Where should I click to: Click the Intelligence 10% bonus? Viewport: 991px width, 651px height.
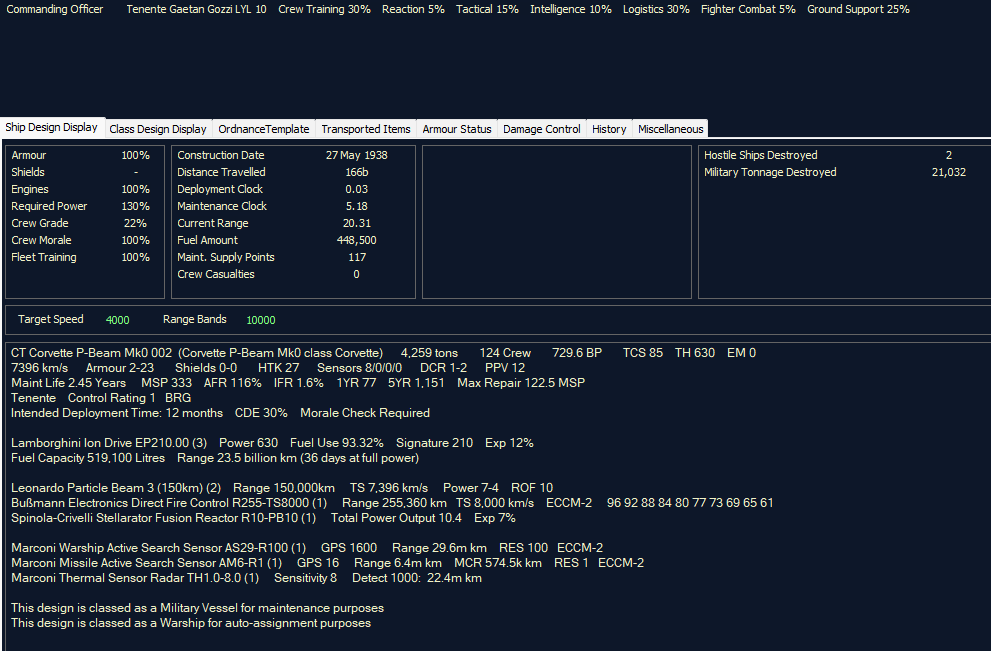tap(571, 9)
